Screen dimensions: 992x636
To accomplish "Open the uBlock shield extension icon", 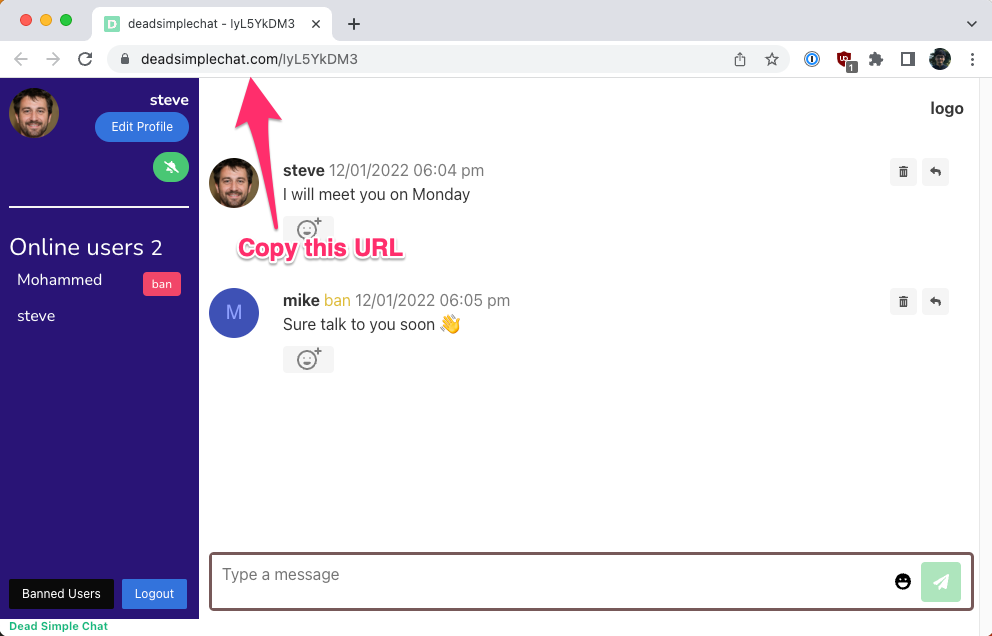I will click(x=845, y=60).
